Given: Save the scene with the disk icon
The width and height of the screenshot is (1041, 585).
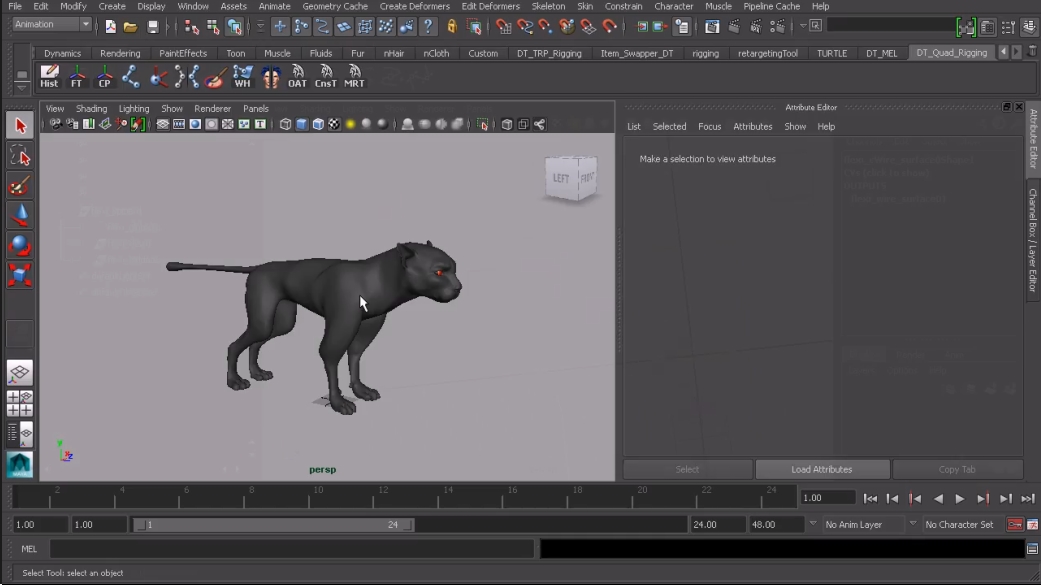Looking at the screenshot, I should [153, 27].
